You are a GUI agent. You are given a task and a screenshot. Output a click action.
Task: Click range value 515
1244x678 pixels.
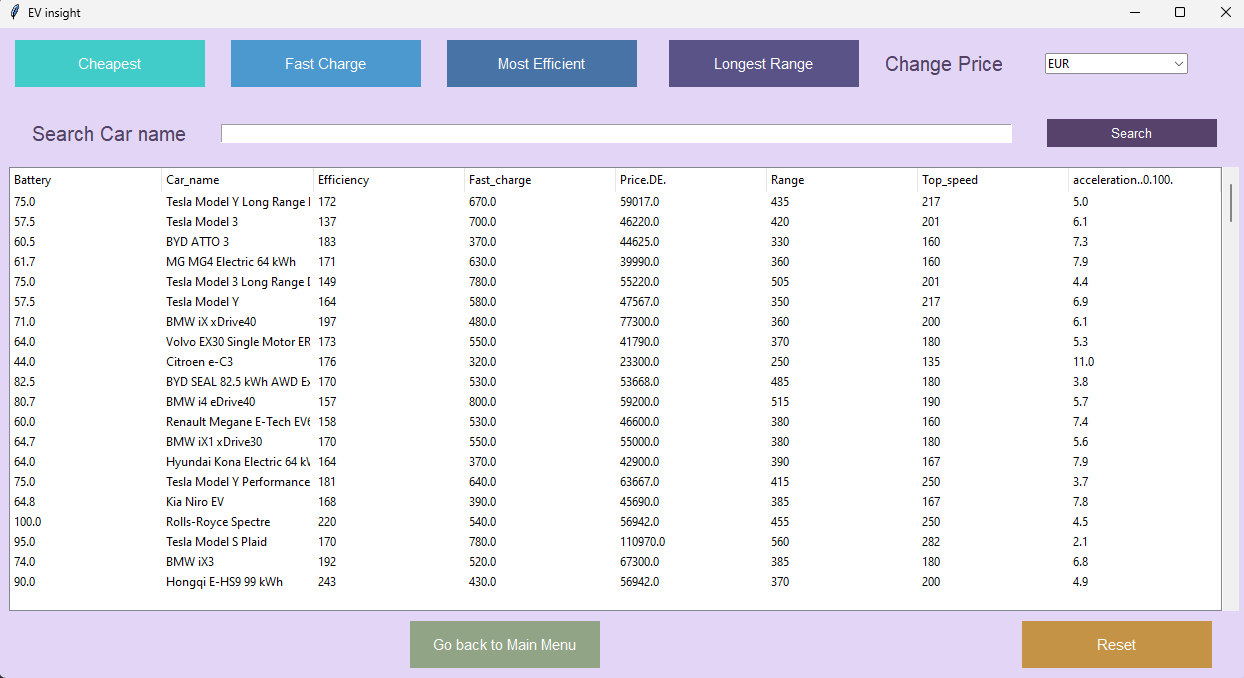coord(780,402)
